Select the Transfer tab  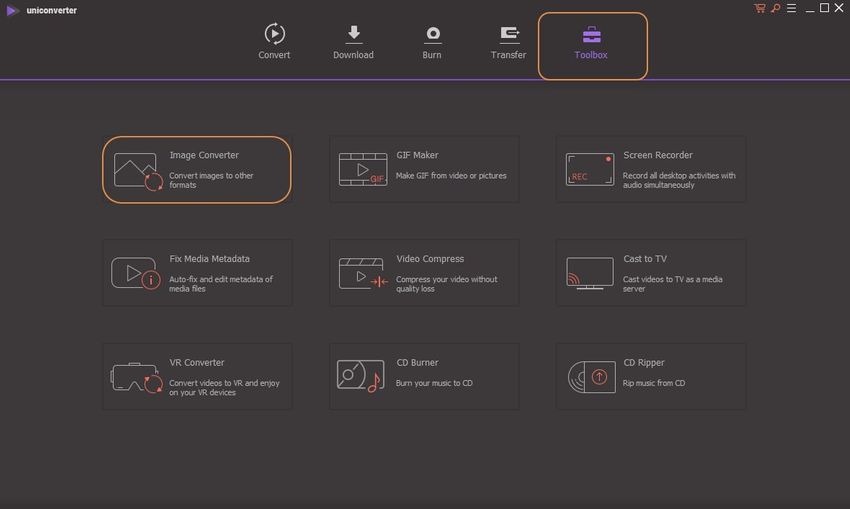(508, 42)
